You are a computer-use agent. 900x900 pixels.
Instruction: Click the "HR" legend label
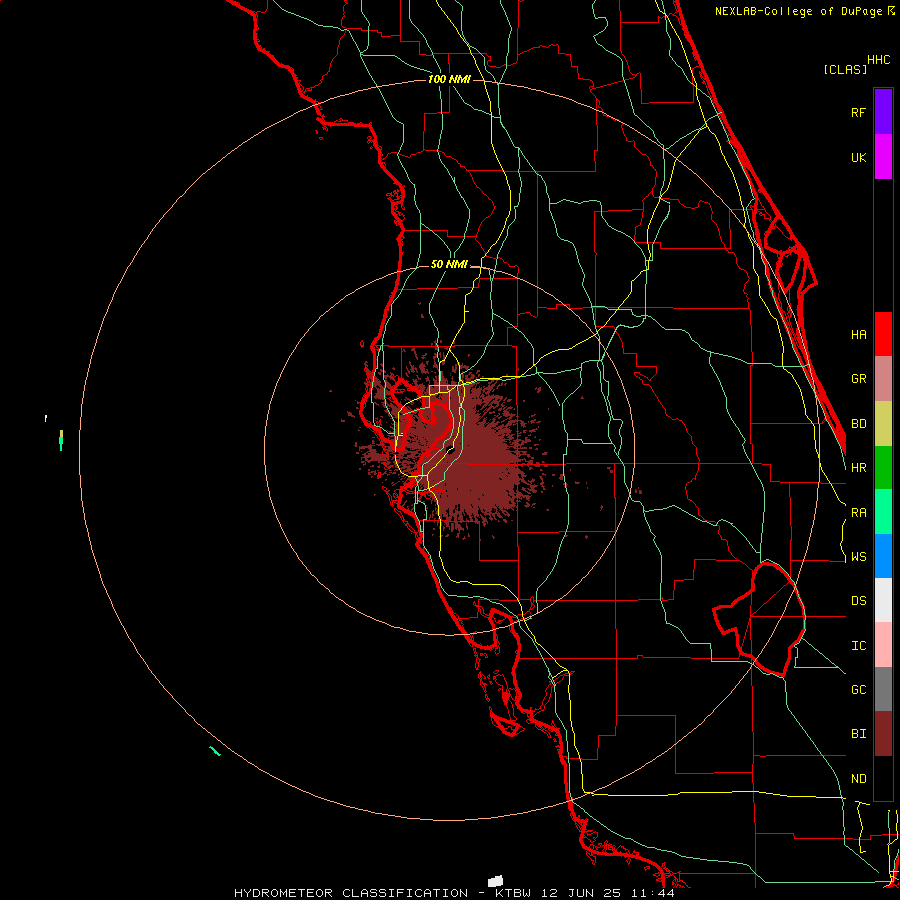click(x=858, y=468)
